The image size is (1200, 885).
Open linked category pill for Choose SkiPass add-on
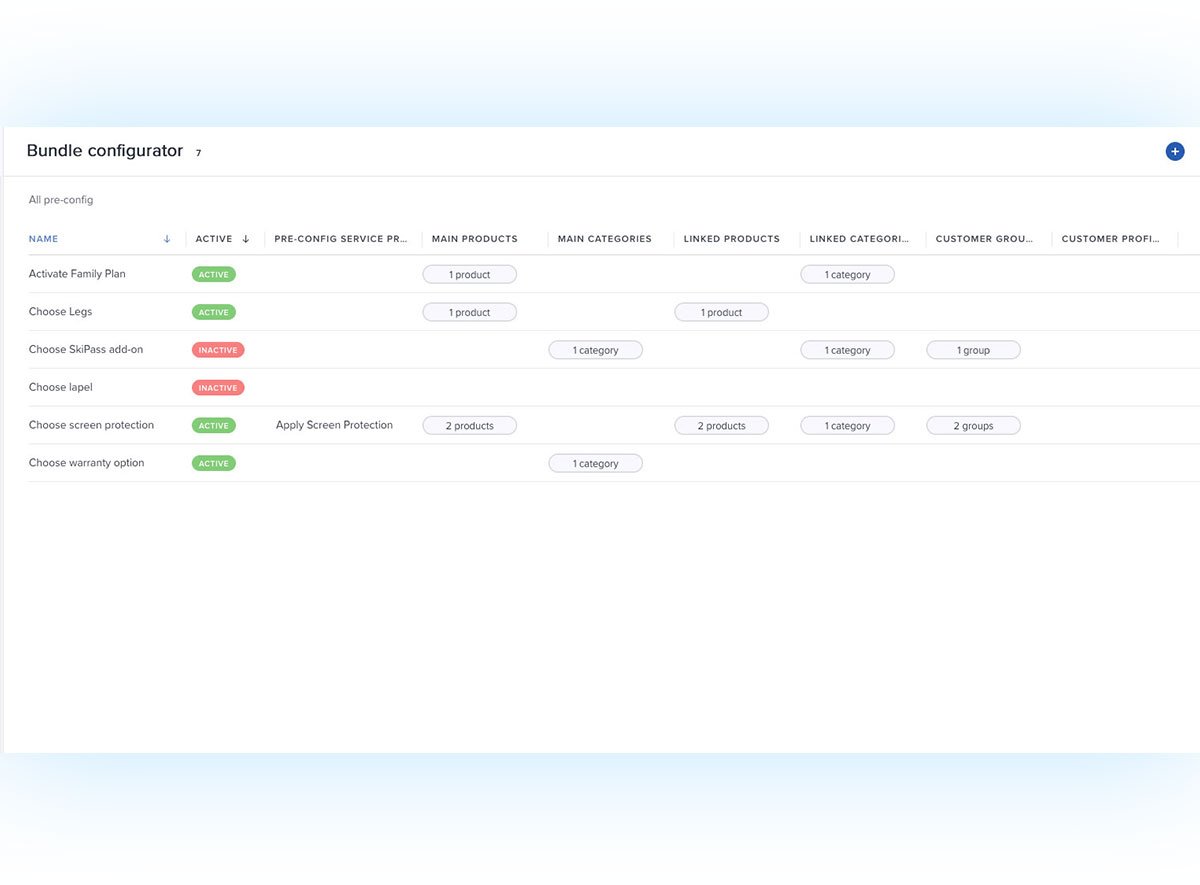click(x=848, y=350)
